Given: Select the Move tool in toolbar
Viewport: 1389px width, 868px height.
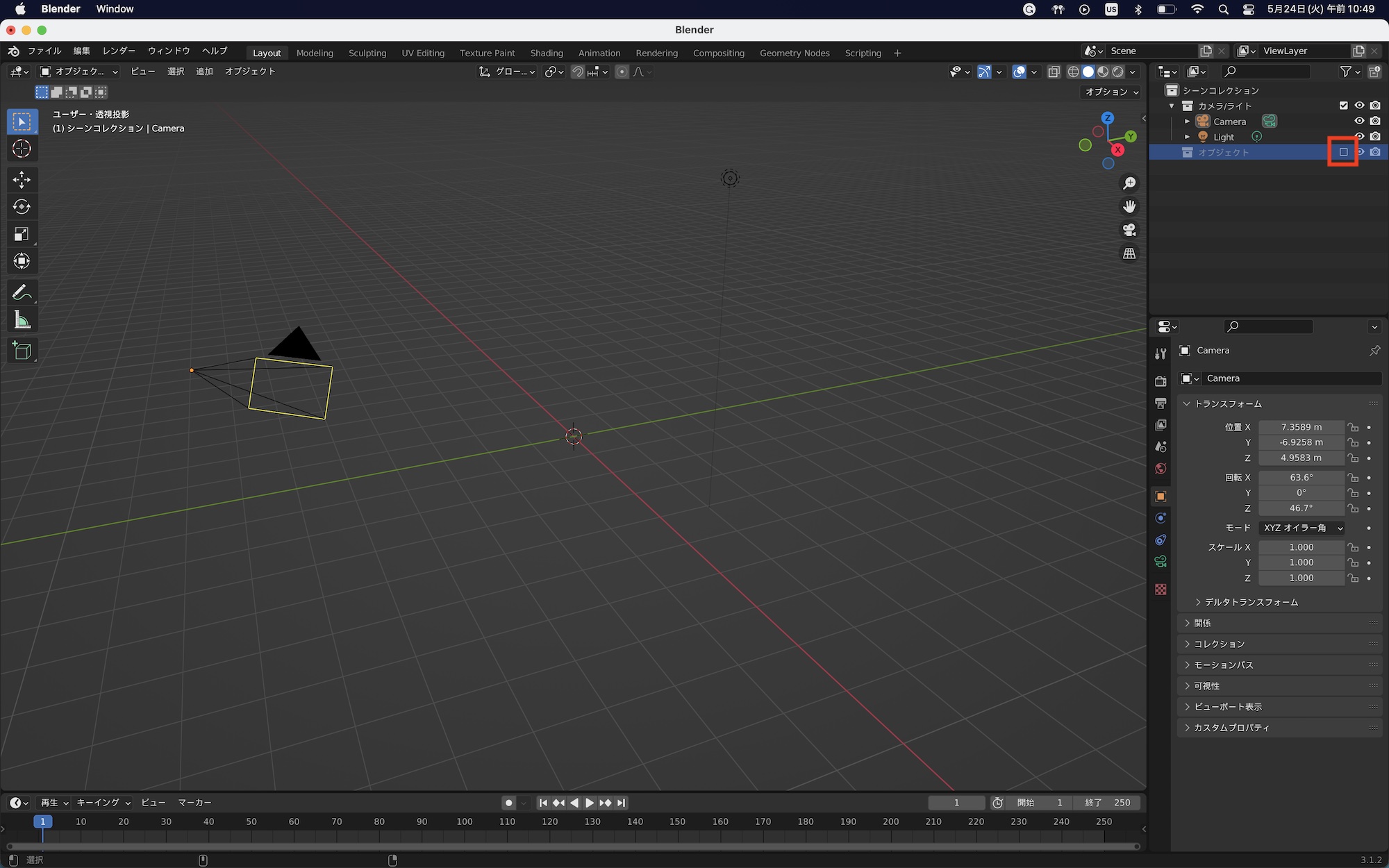Looking at the screenshot, I should click(x=22, y=180).
